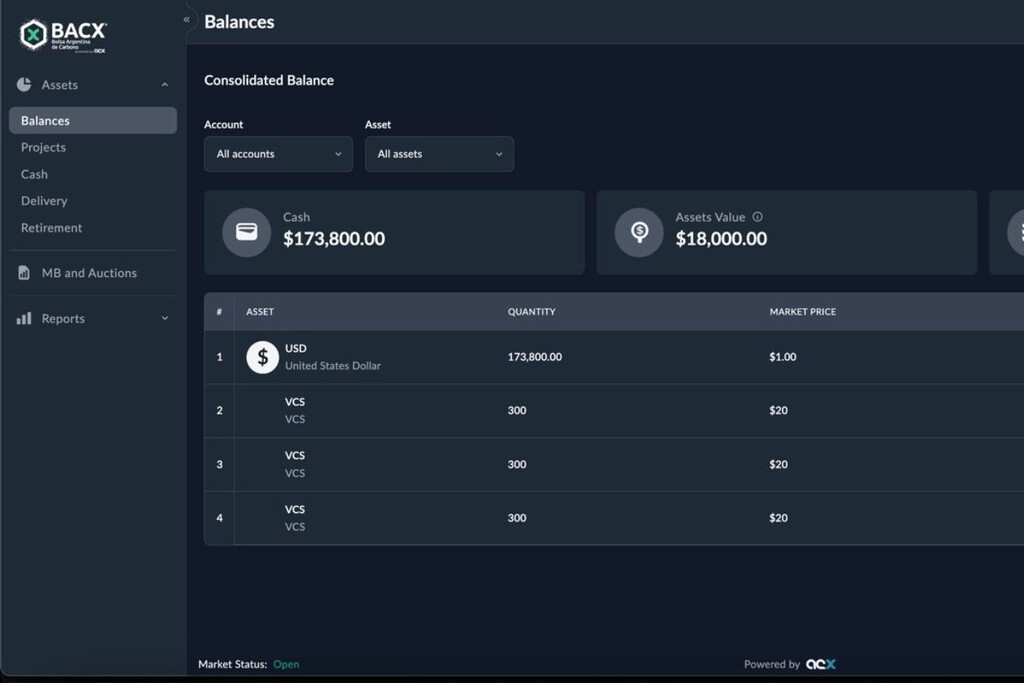Go to the Retirement page
1024x683 pixels.
click(52, 228)
